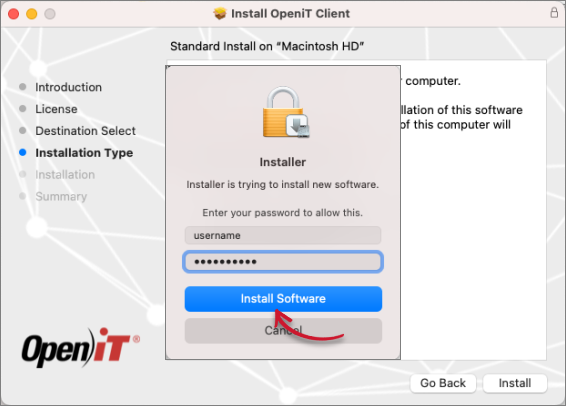Click 'Standard Install on "Macintosh HD"' heading
Image resolution: width=566 pixels, height=406 pixels.
(267, 46)
